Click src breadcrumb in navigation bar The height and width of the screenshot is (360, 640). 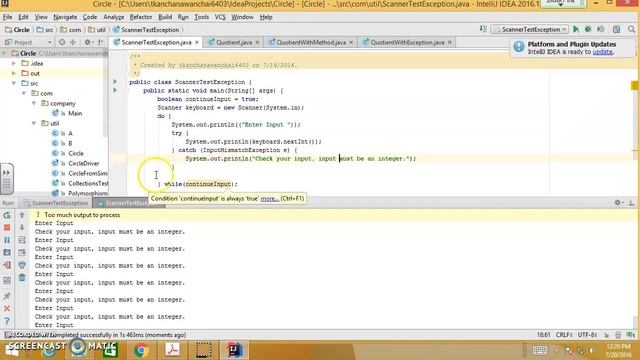click(x=45, y=30)
